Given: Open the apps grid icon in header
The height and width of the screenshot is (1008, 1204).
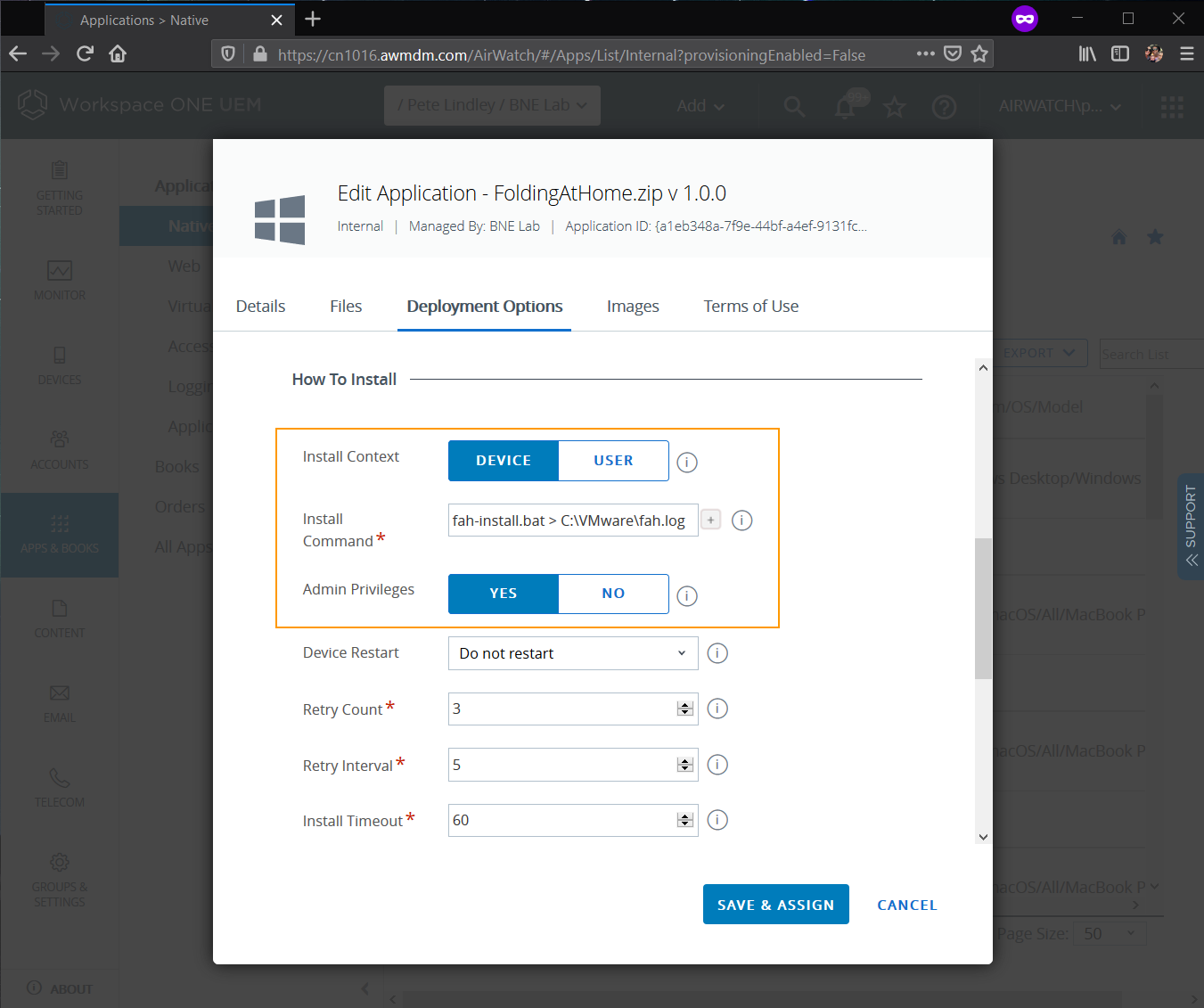Looking at the screenshot, I should [1172, 107].
